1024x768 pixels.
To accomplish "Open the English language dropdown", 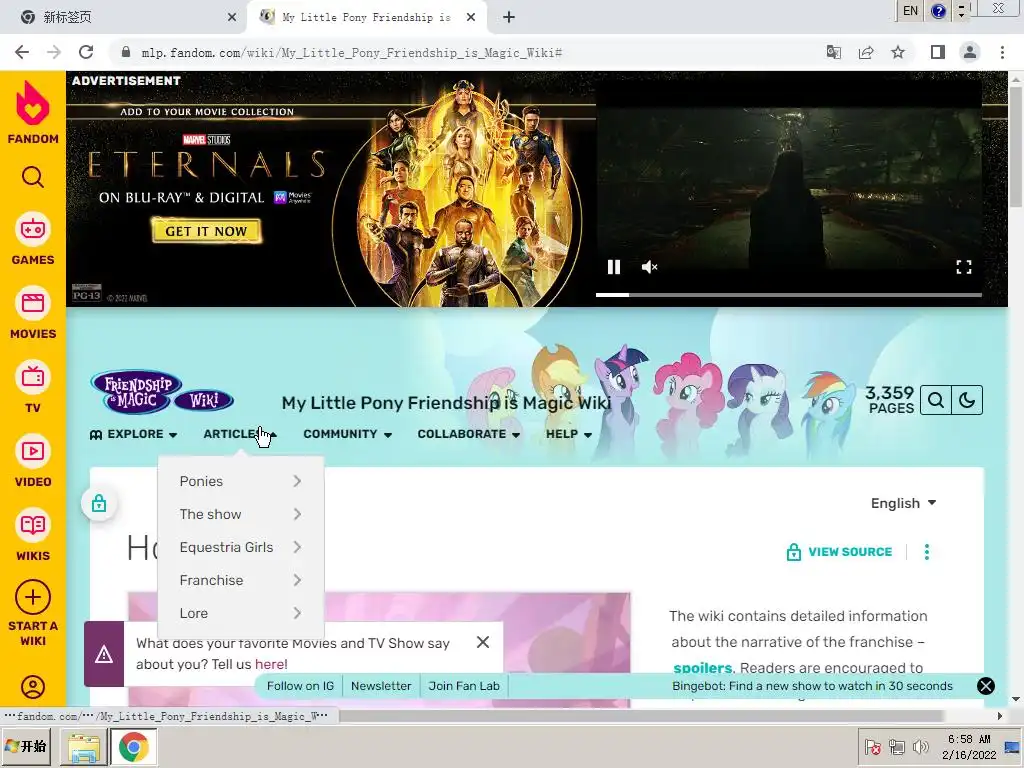I will [x=904, y=504].
